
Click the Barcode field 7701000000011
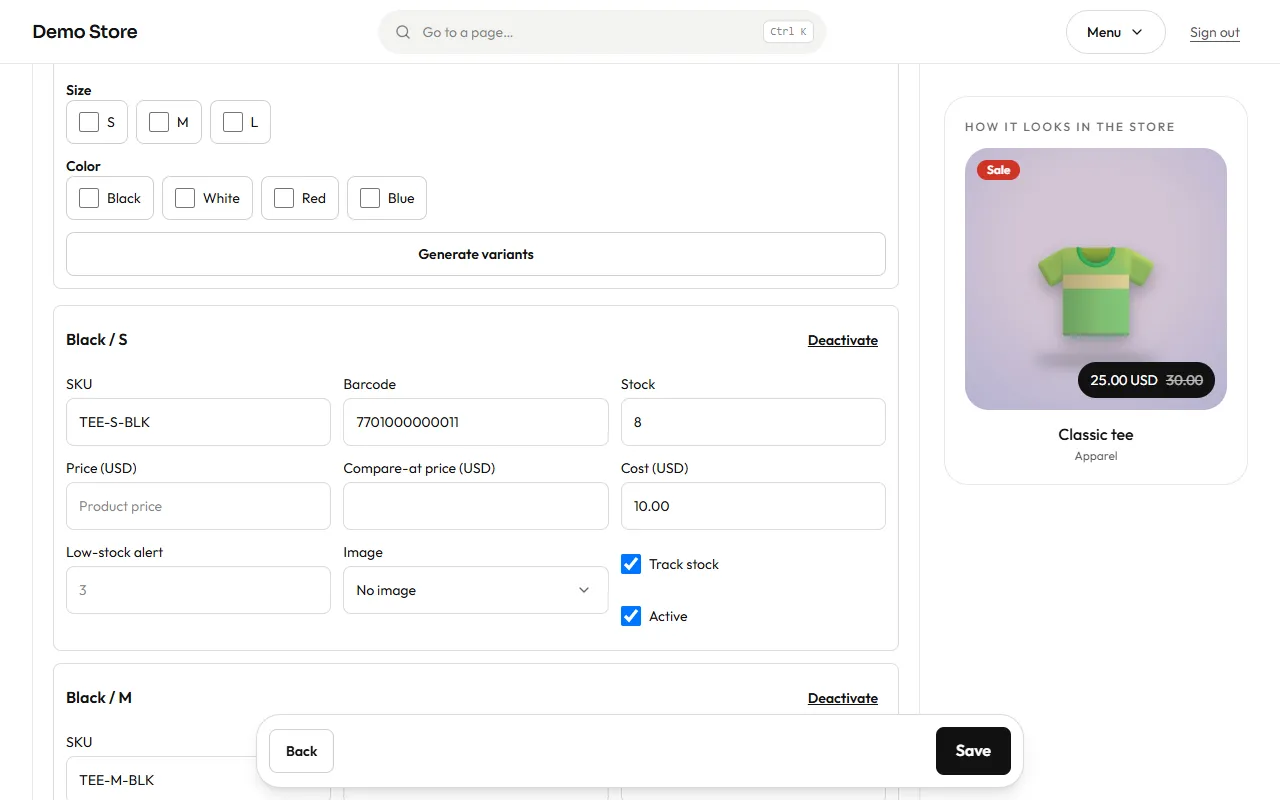[476, 422]
